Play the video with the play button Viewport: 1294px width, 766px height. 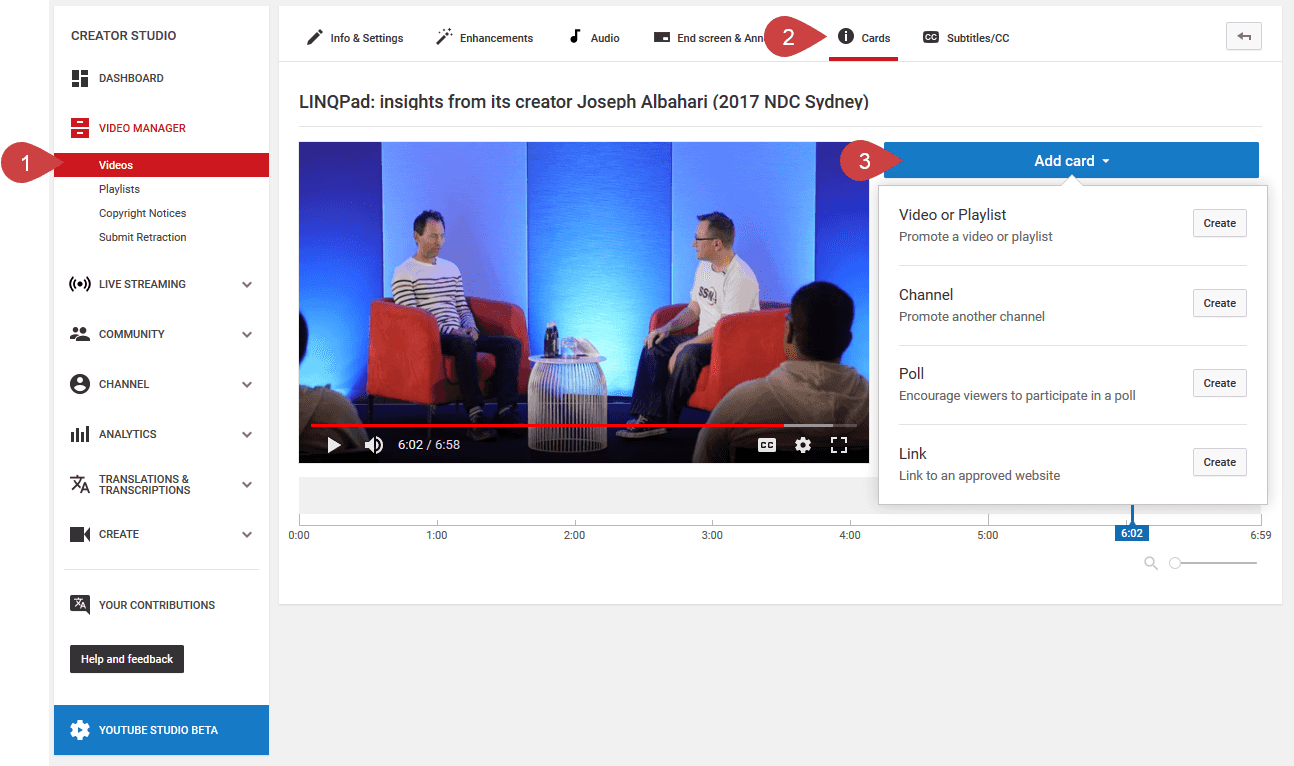pos(334,445)
